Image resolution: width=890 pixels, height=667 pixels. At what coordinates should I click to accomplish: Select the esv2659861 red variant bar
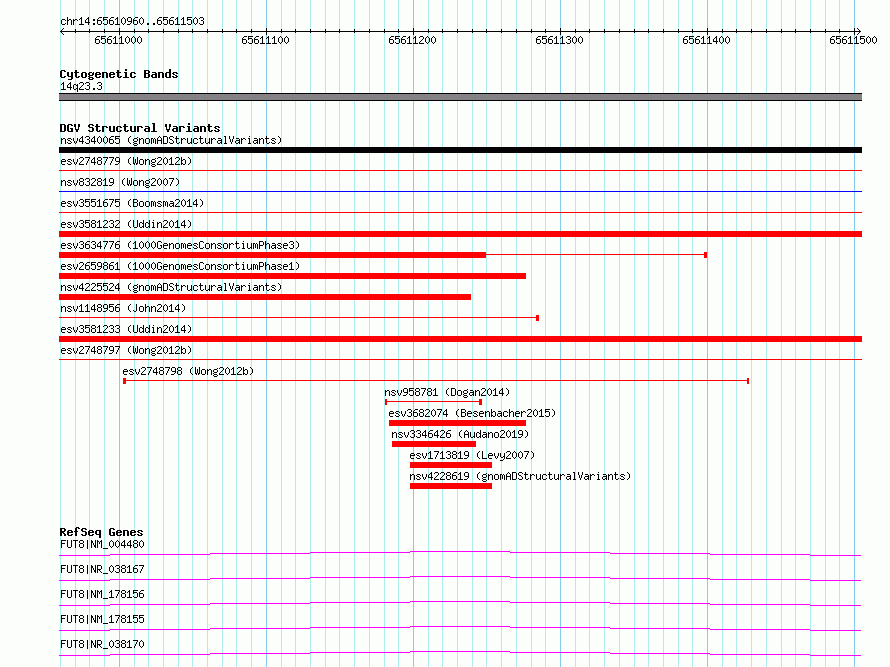[x=292, y=276]
